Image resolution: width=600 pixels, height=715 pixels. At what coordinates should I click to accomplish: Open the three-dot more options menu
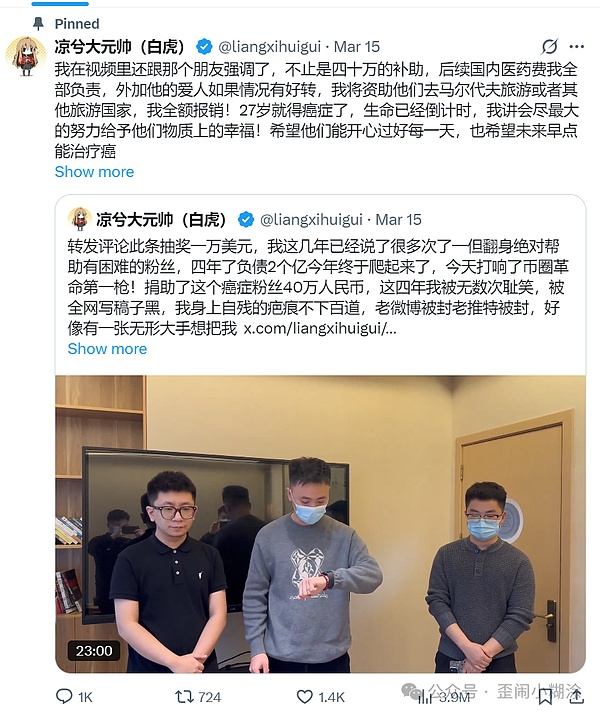click(577, 47)
